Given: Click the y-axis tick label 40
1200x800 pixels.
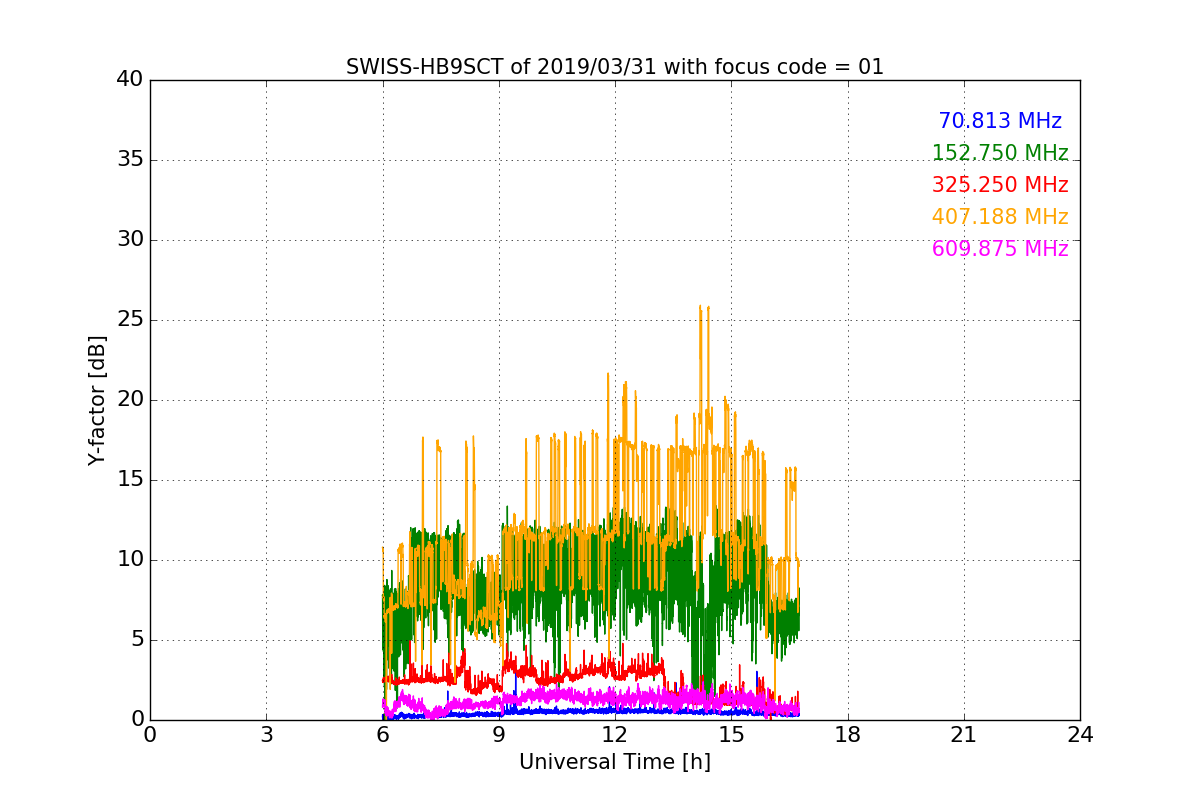Looking at the screenshot, I should click(x=129, y=80).
